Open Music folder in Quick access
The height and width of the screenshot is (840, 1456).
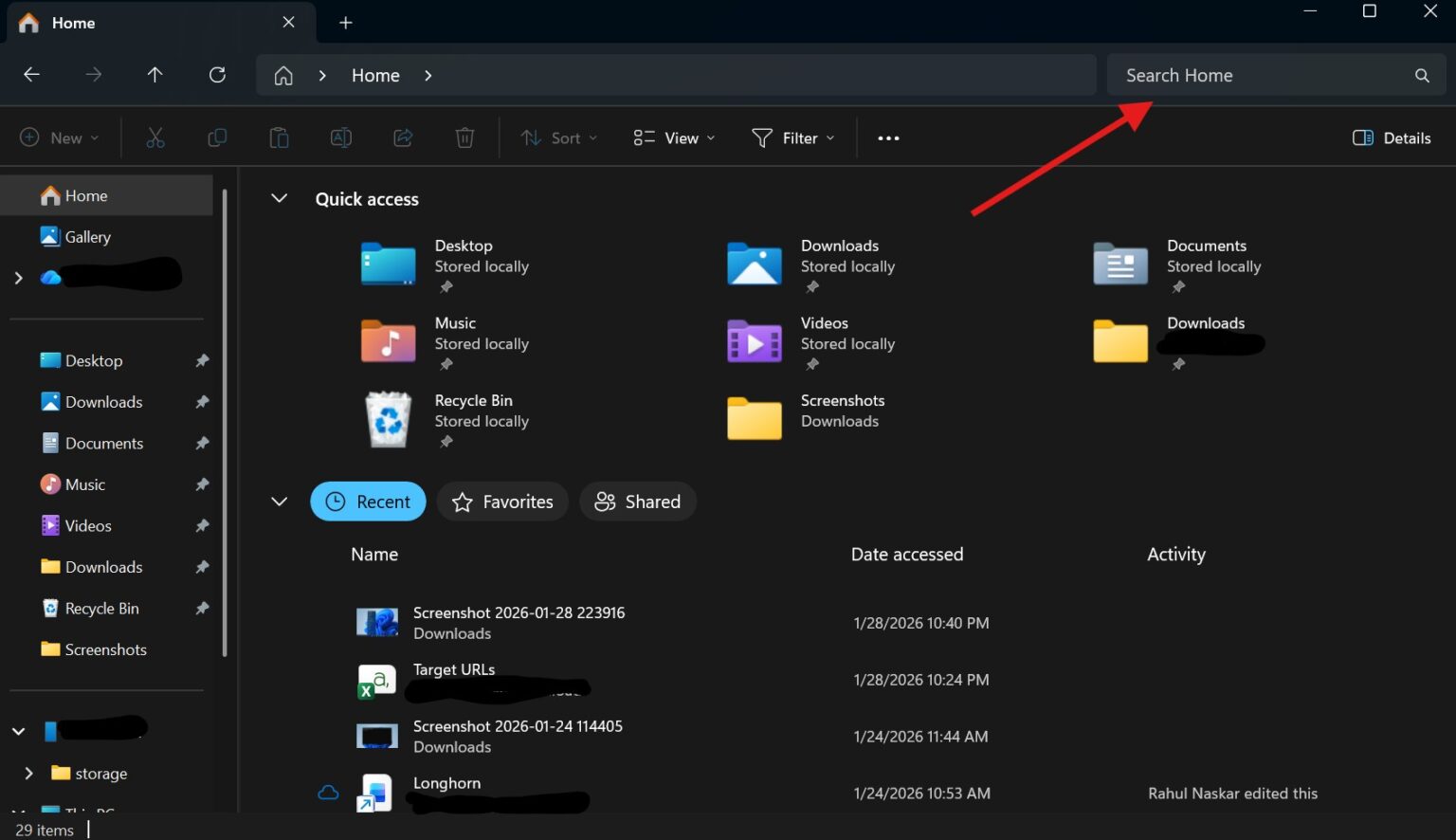click(x=446, y=342)
